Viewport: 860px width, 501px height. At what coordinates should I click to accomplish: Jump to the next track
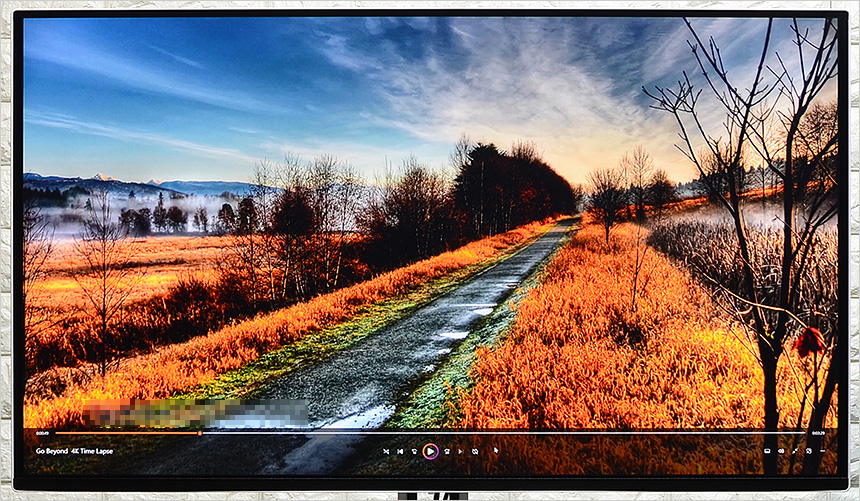pos(460,451)
